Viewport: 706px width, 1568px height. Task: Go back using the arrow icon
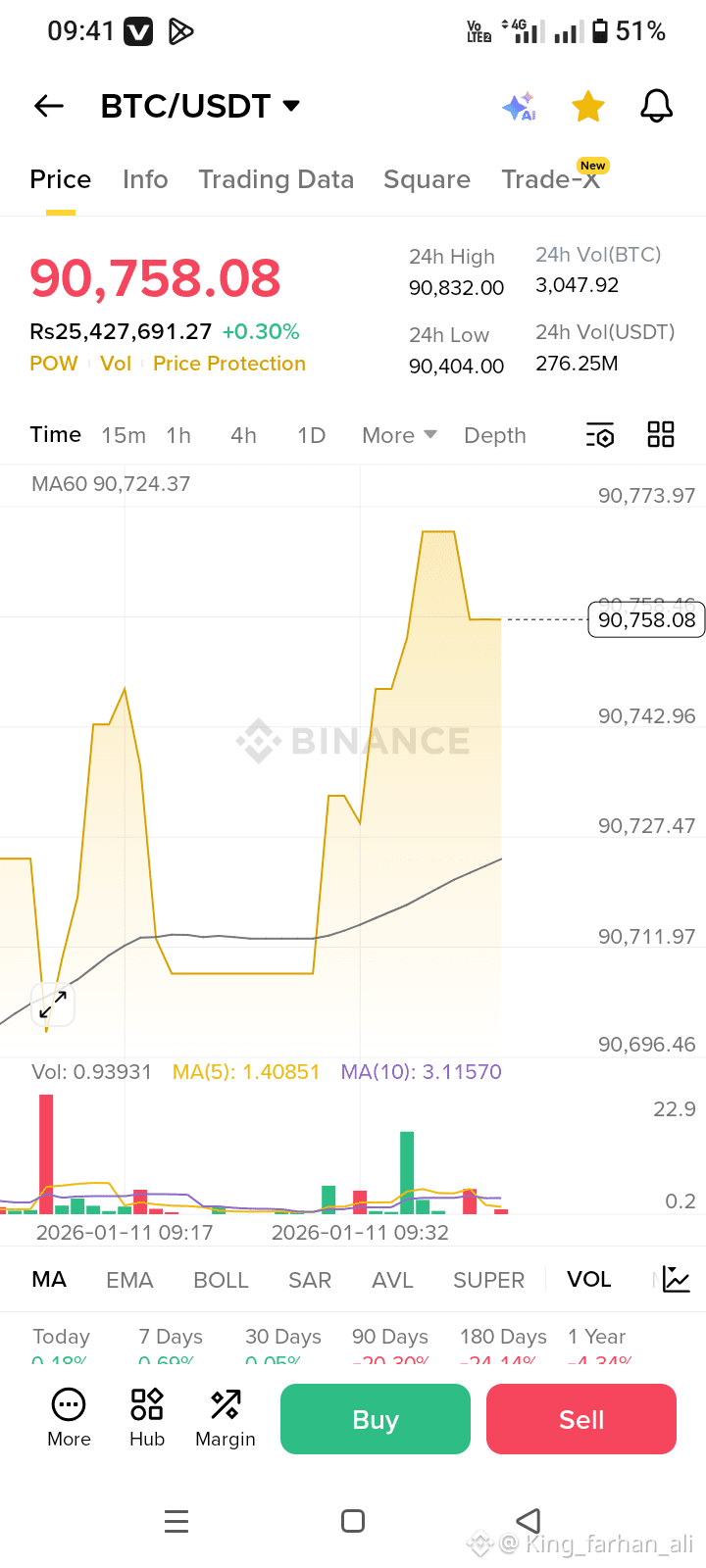49,106
